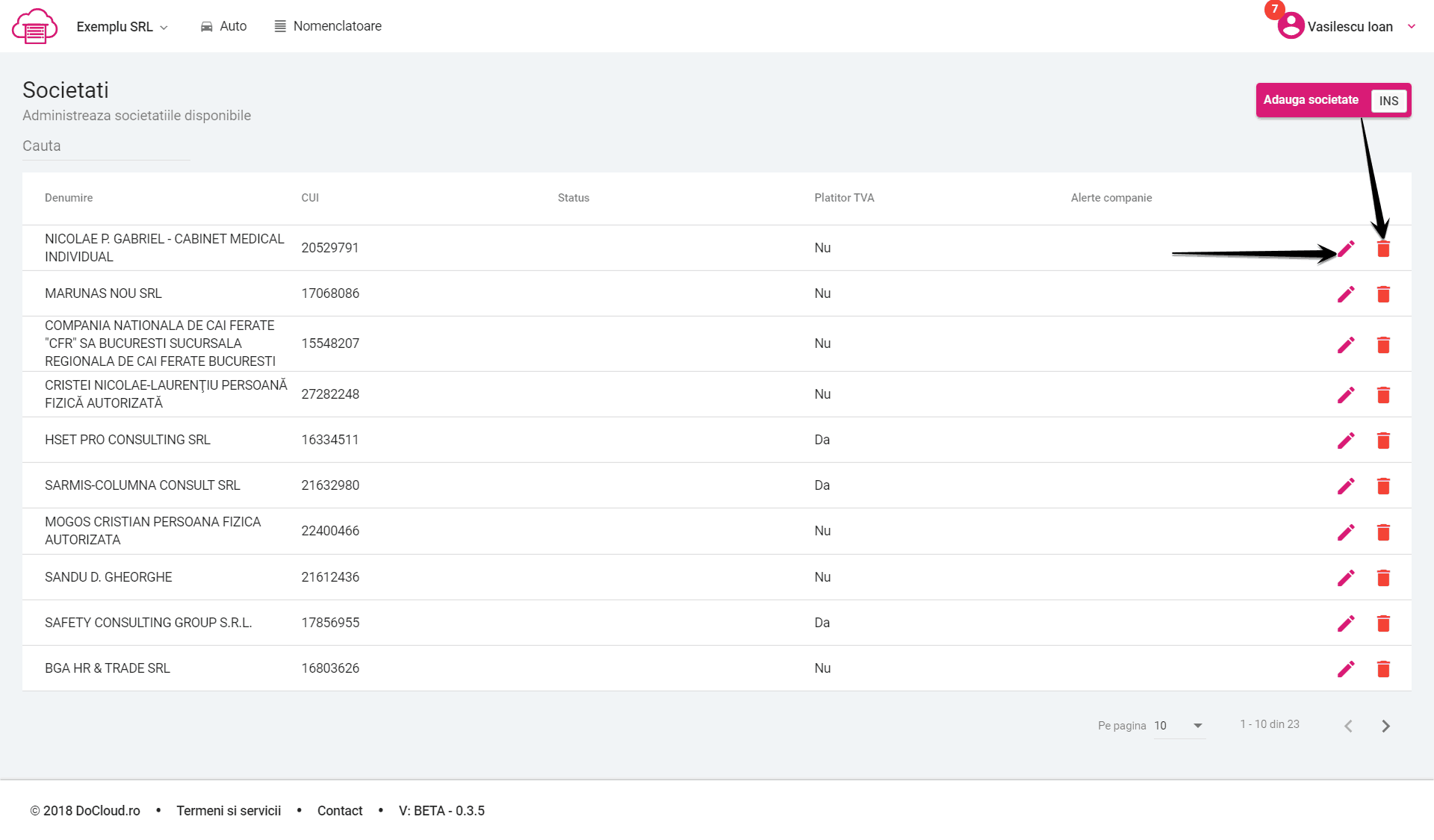Select CUI value 15548207
This screenshot has height=840, width=1434.
coord(330,343)
